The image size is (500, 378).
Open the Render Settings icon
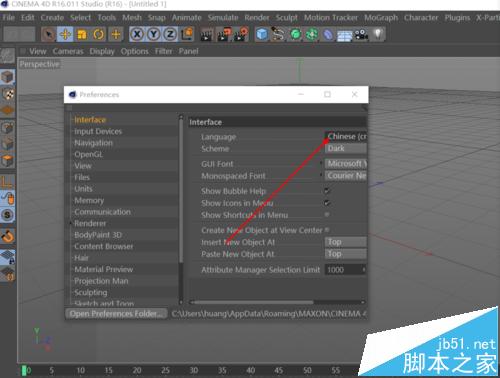pyautogui.click(x=241, y=34)
